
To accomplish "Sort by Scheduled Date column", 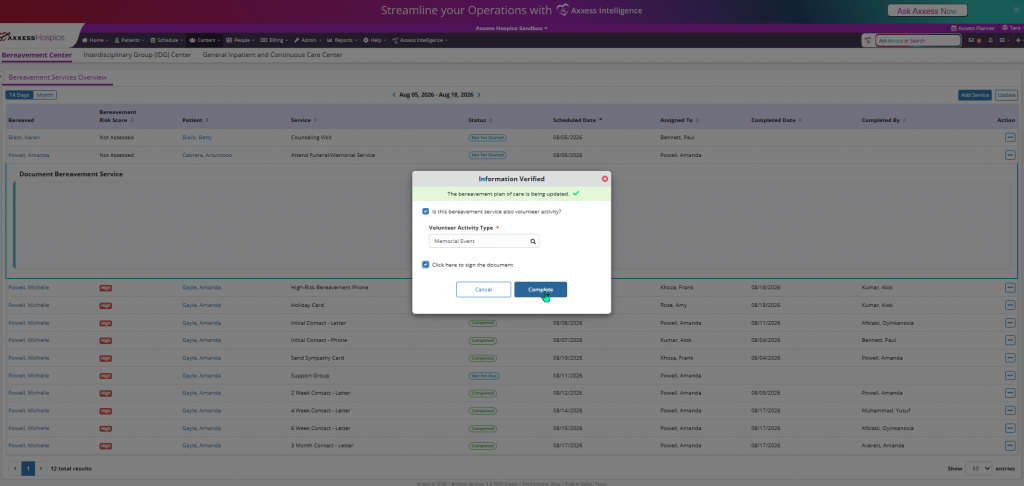I will (x=577, y=120).
